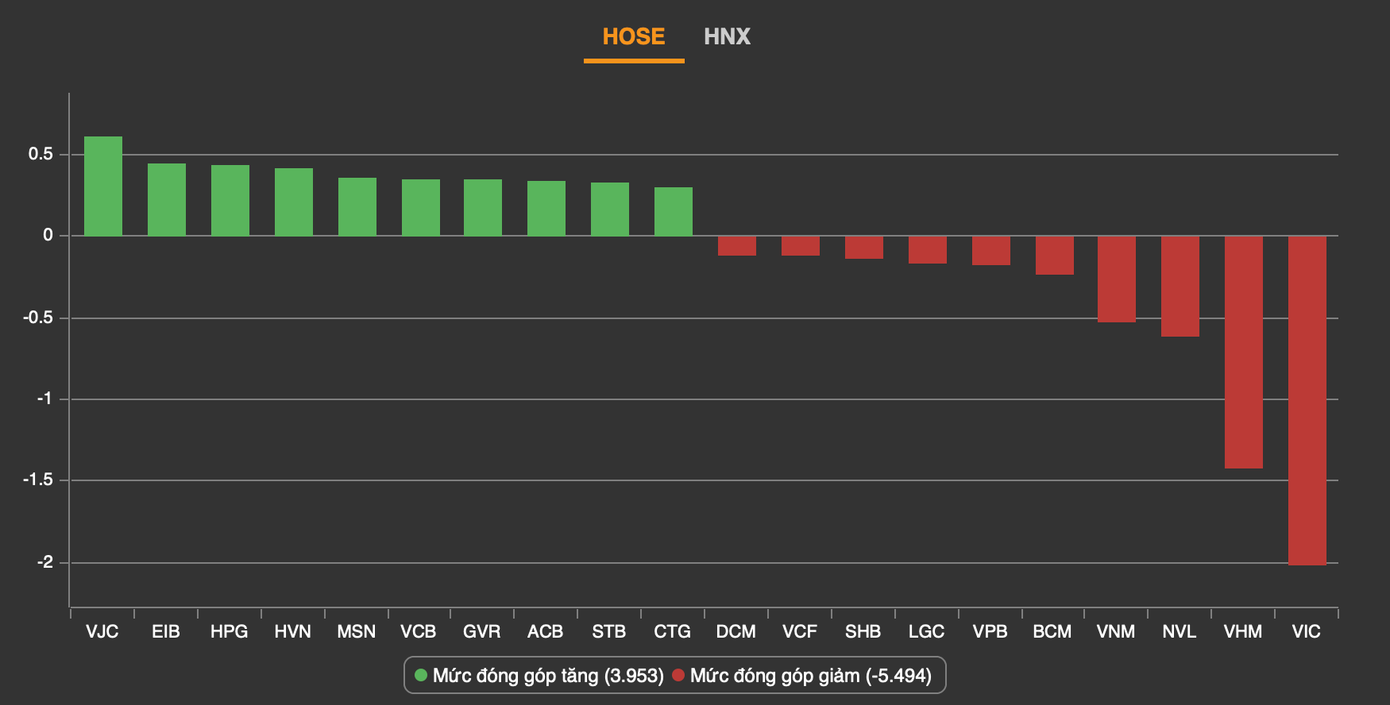Click the green STB bar
Screen dimensions: 1390x705
click(x=610, y=209)
